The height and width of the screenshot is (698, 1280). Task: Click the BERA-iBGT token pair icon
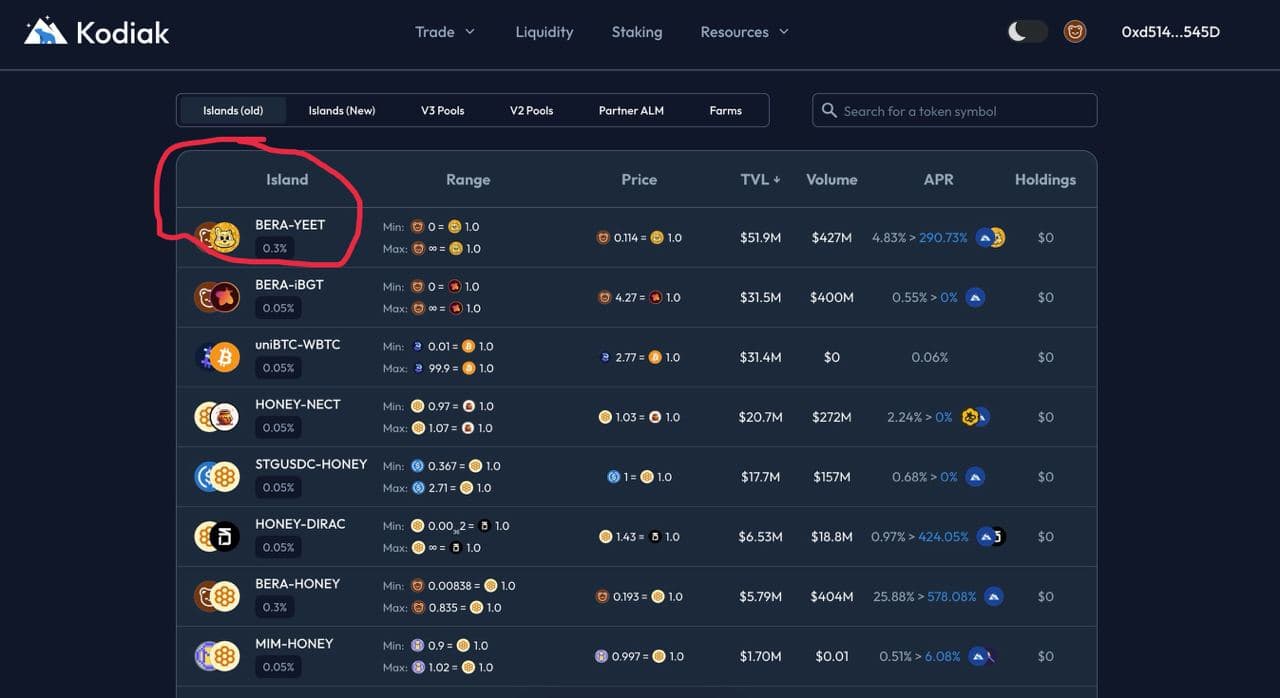(x=217, y=297)
